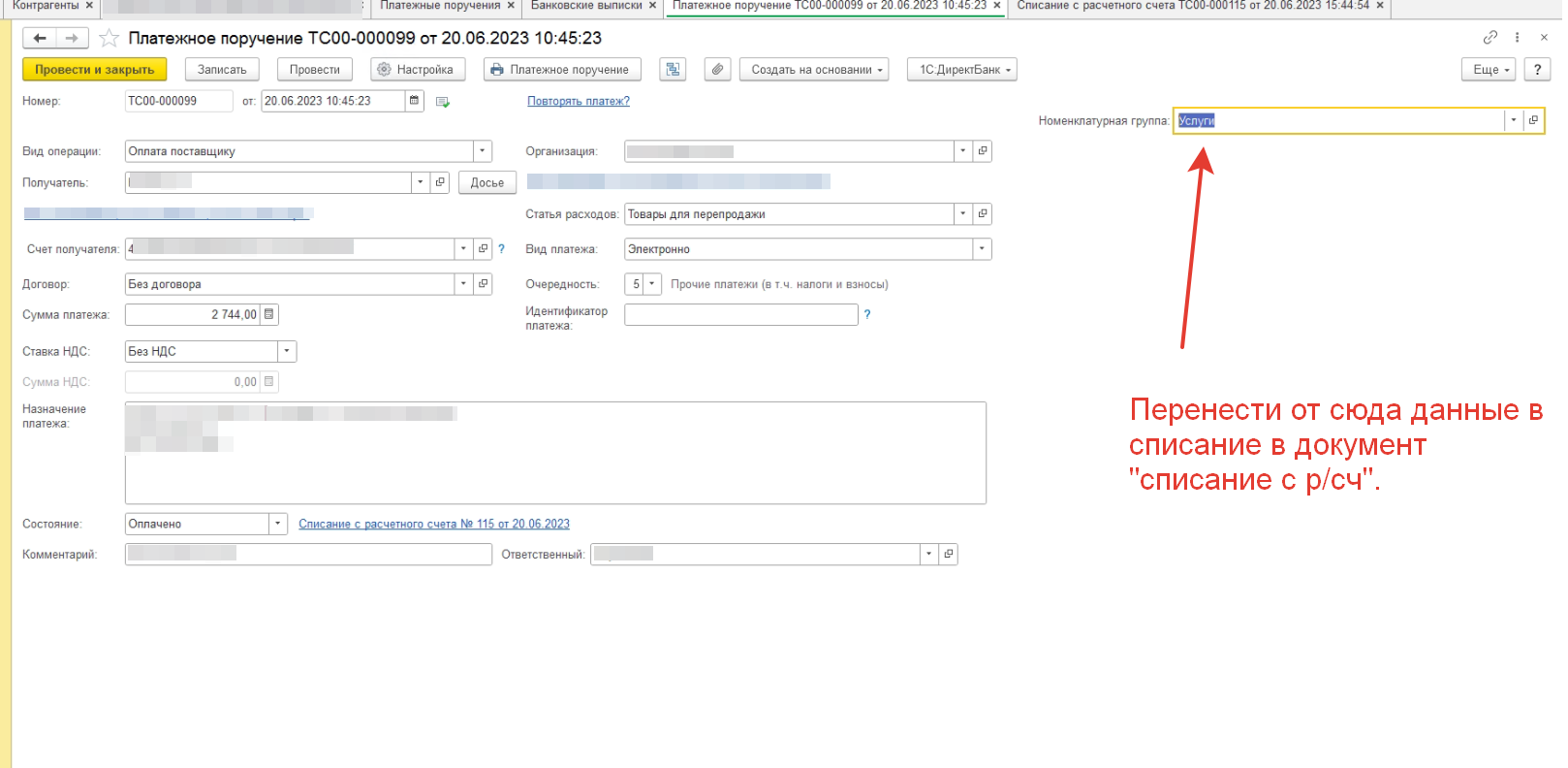Open document postings report icon

[673, 70]
